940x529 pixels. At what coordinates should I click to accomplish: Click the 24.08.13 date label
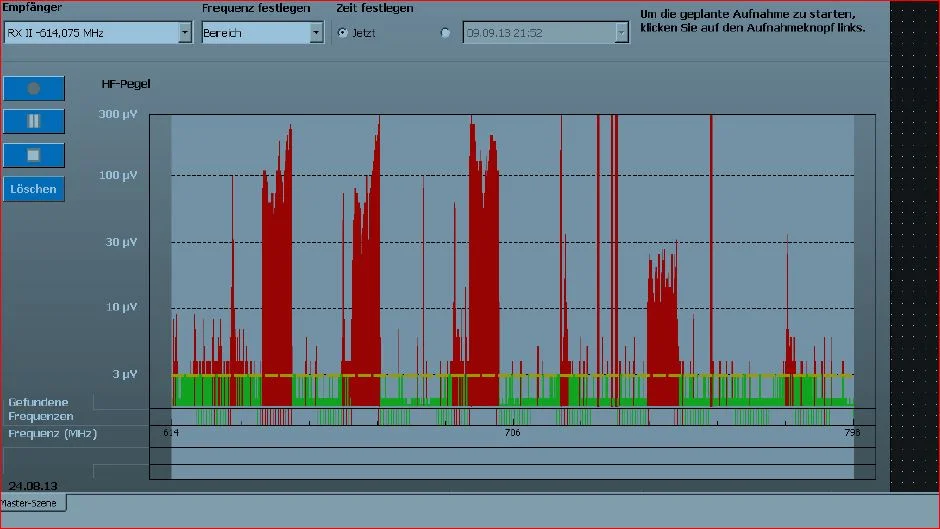[x=33, y=486]
